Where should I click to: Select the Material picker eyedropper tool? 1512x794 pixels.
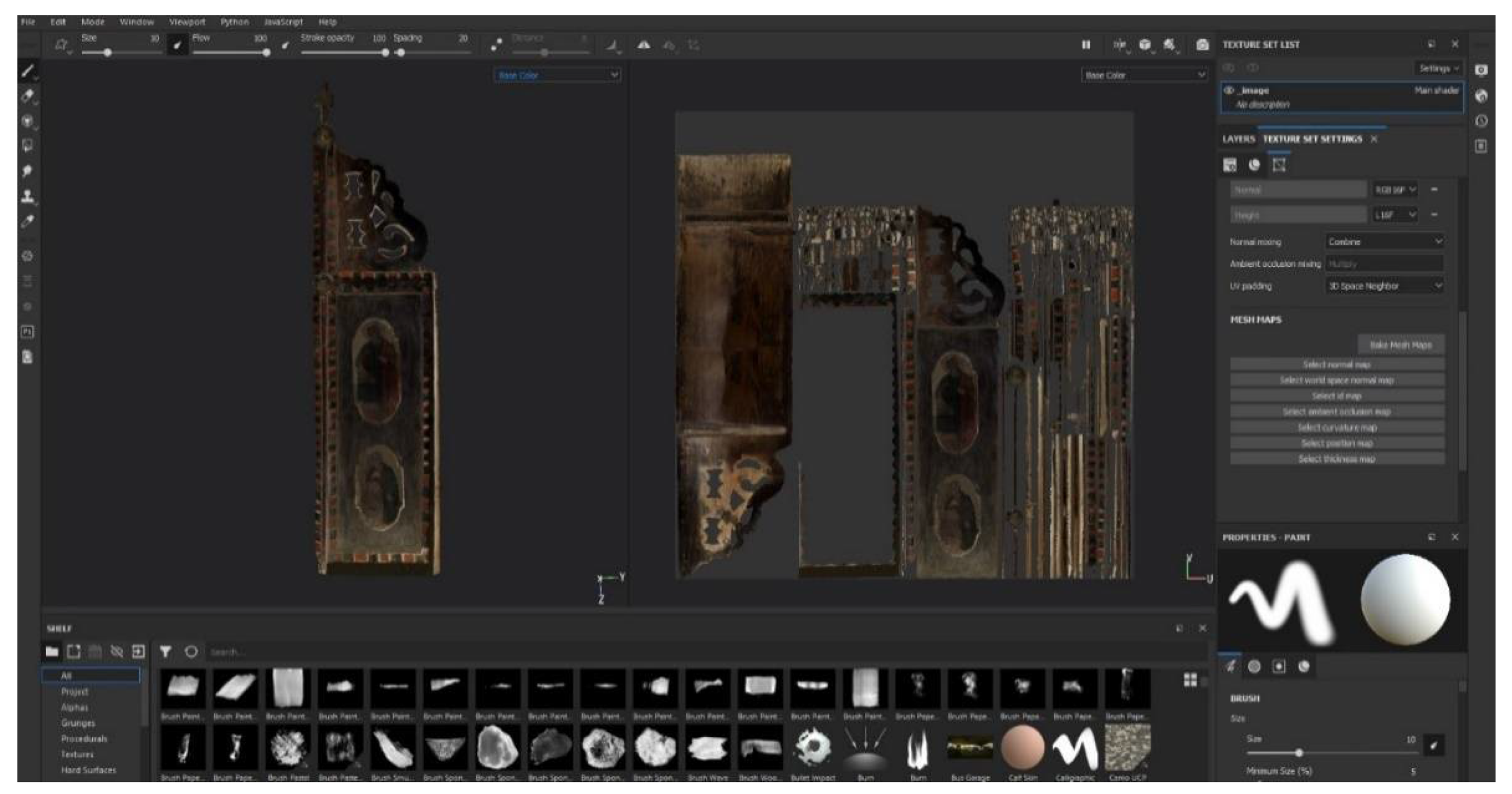click(x=27, y=221)
